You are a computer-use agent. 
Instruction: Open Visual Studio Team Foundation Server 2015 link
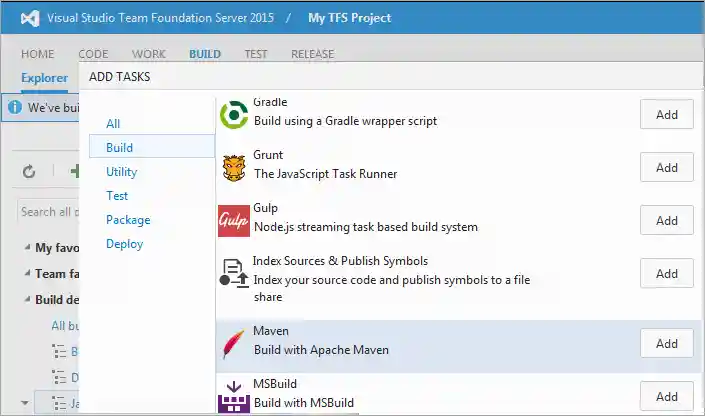point(161,18)
